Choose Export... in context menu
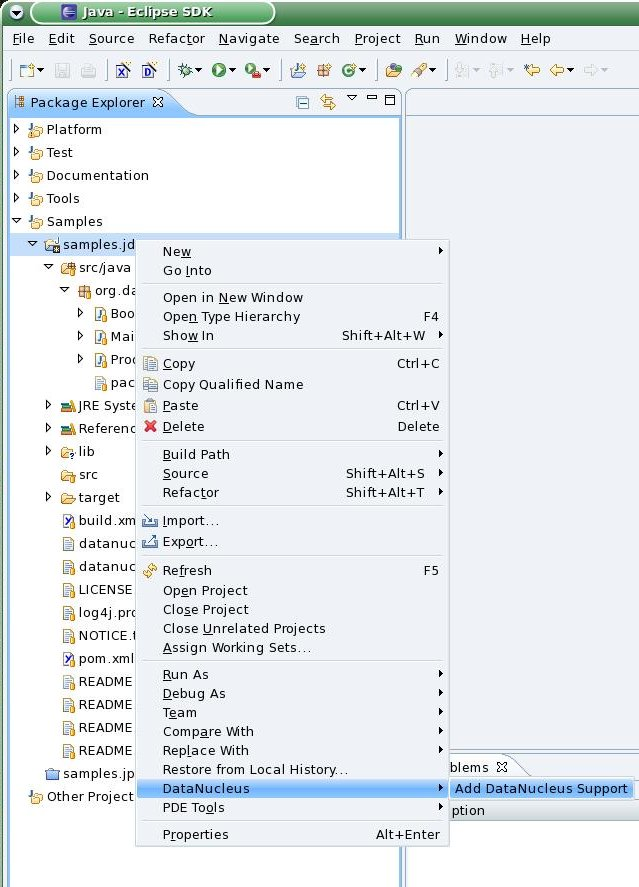639x887 pixels. coord(292,542)
